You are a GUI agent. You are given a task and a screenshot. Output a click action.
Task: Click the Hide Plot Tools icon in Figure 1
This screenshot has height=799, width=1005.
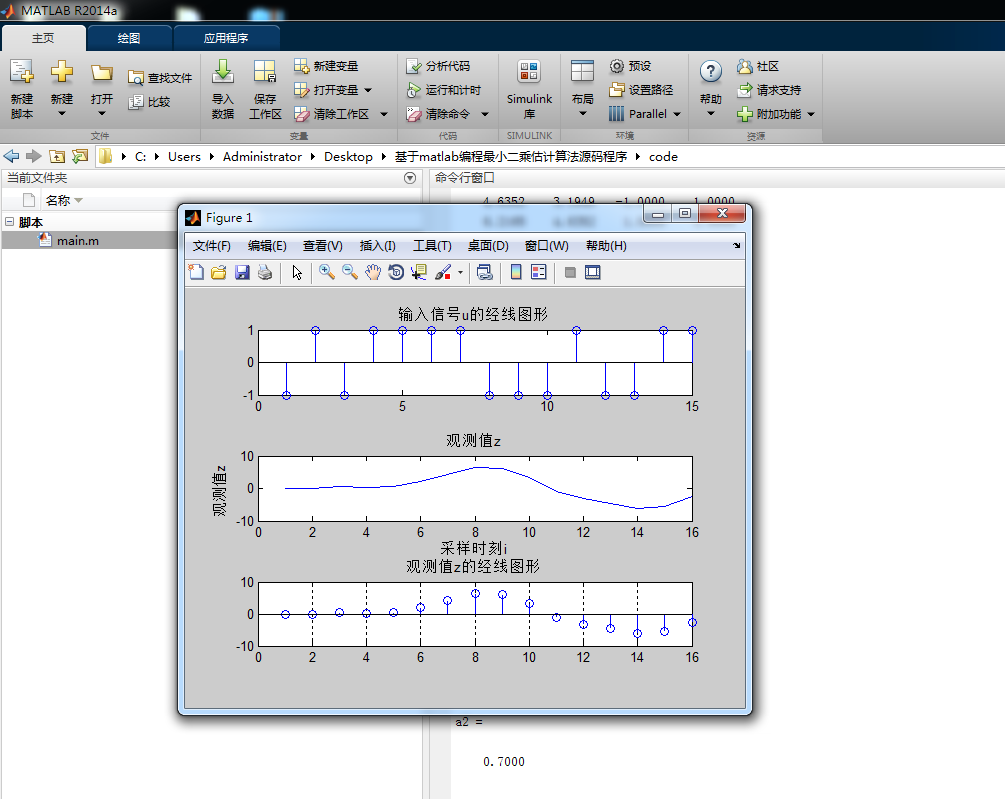(570, 272)
